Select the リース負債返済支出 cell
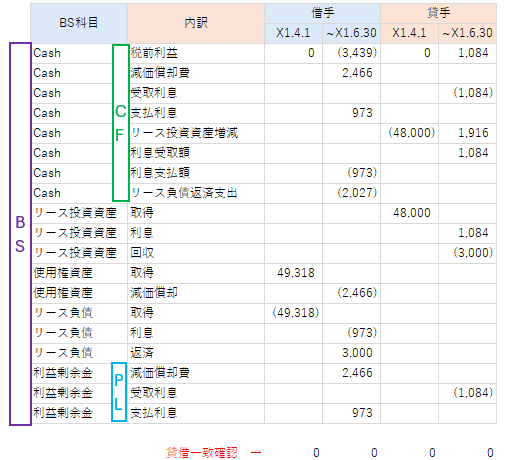 (x=196, y=193)
